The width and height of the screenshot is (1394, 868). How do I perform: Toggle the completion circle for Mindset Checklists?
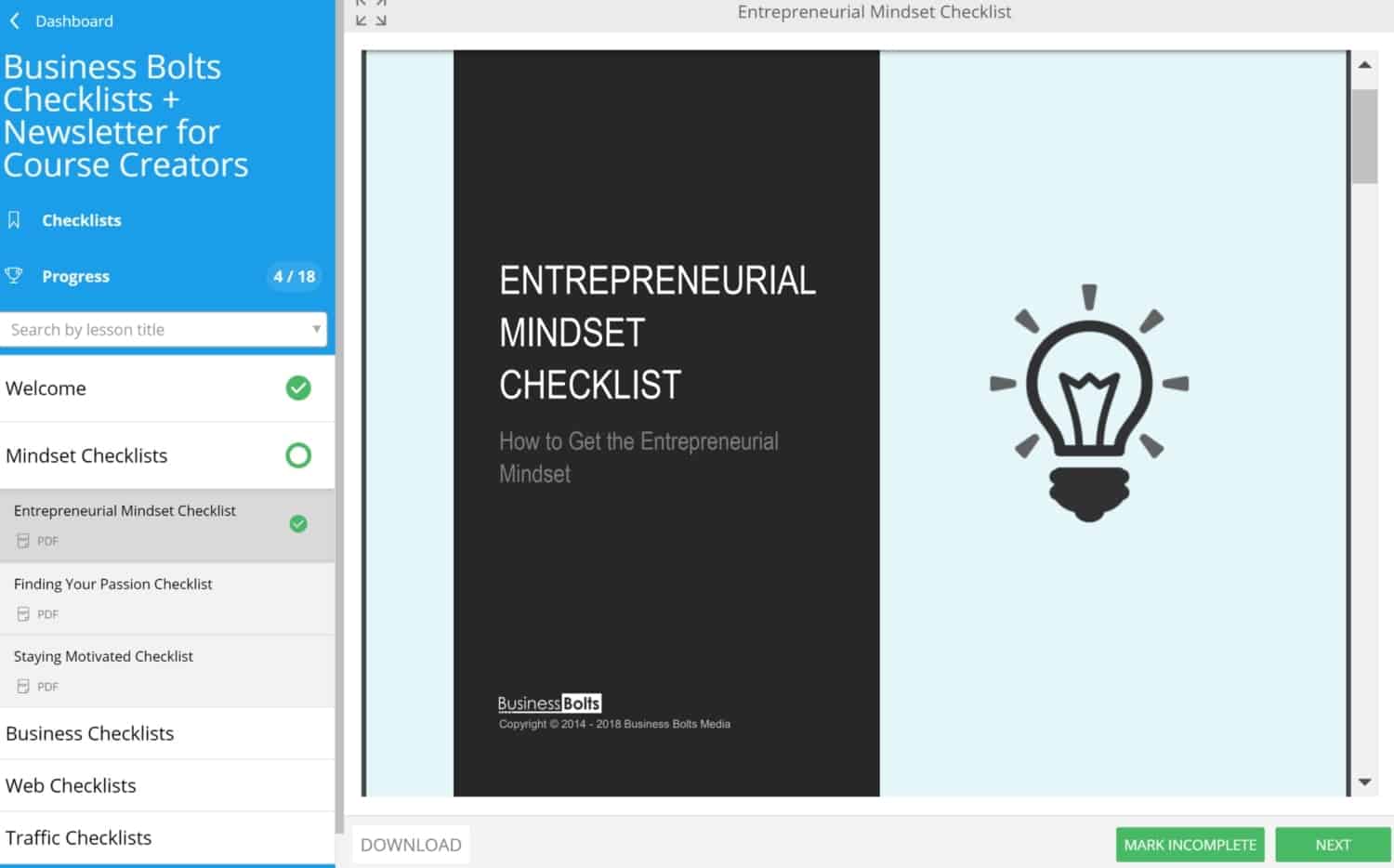298,455
